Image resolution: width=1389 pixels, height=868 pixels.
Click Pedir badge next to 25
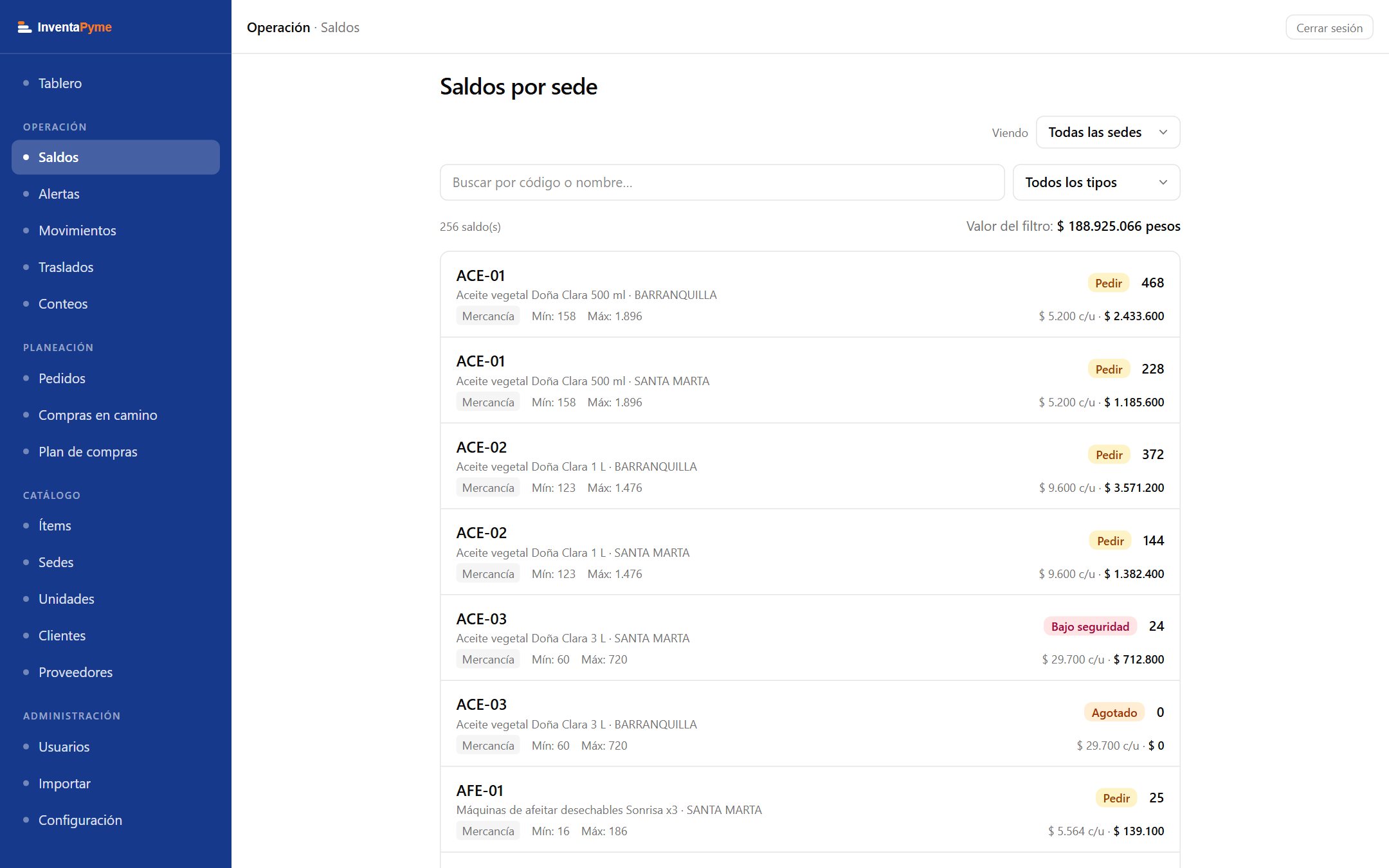tap(1116, 798)
